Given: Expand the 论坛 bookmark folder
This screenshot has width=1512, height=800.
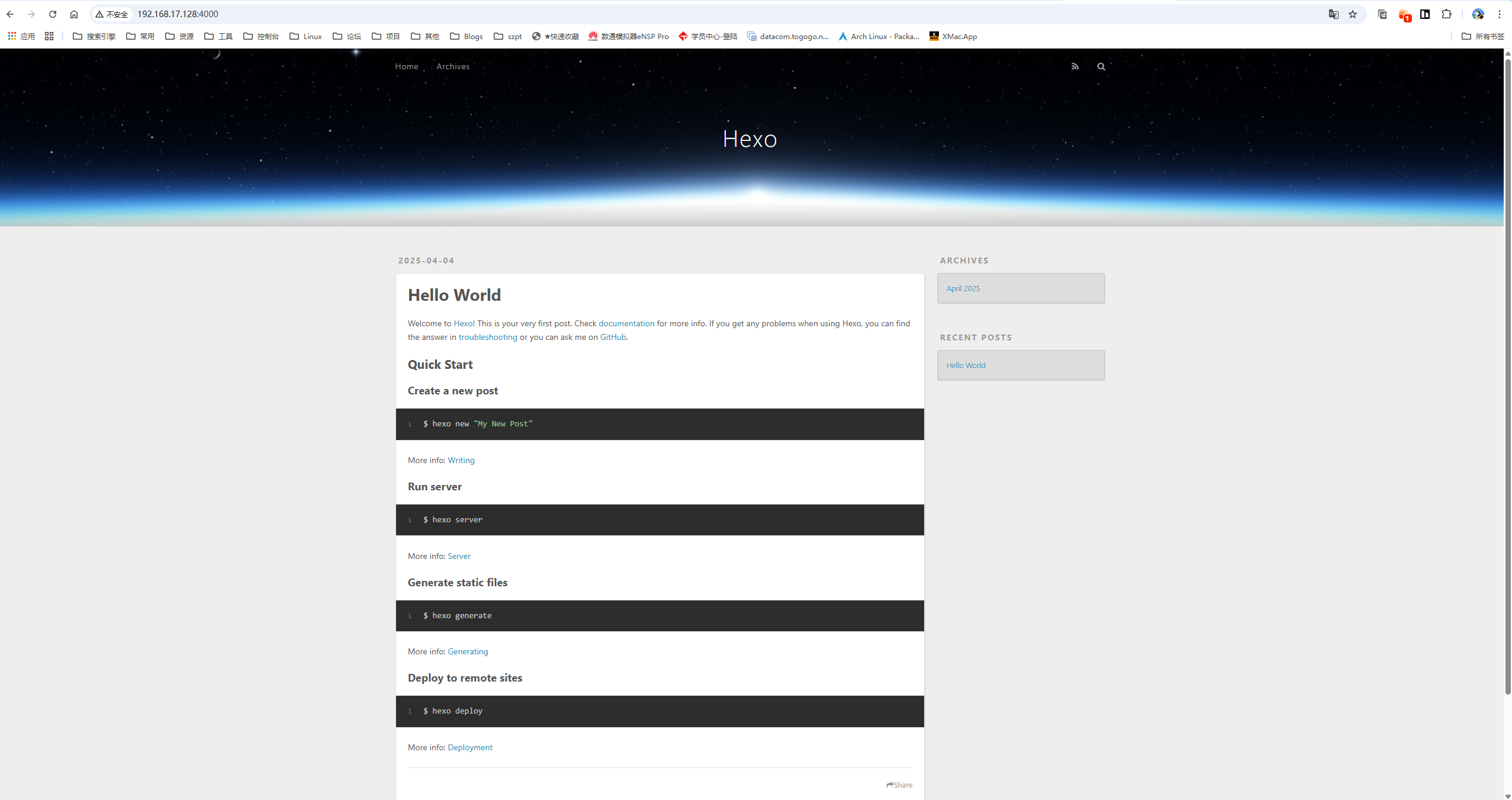Looking at the screenshot, I should click(x=347, y=36).
